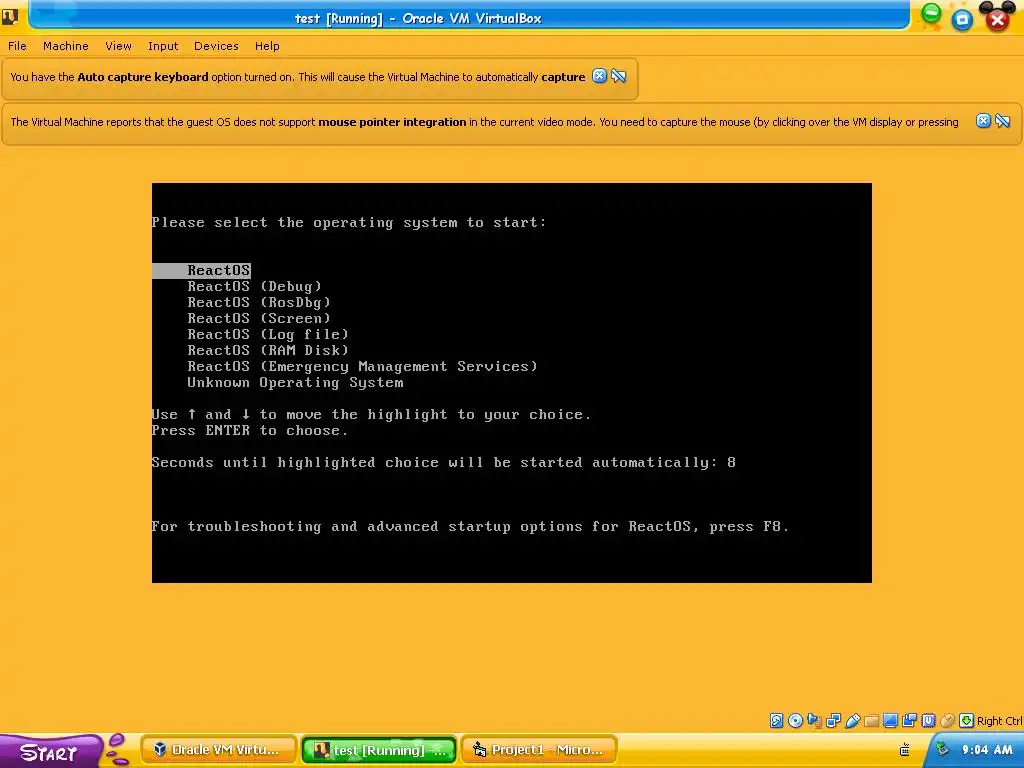Select the Unknown Operating System entry
Viewport: 1024px width, 768px height.
coord(295,383)
